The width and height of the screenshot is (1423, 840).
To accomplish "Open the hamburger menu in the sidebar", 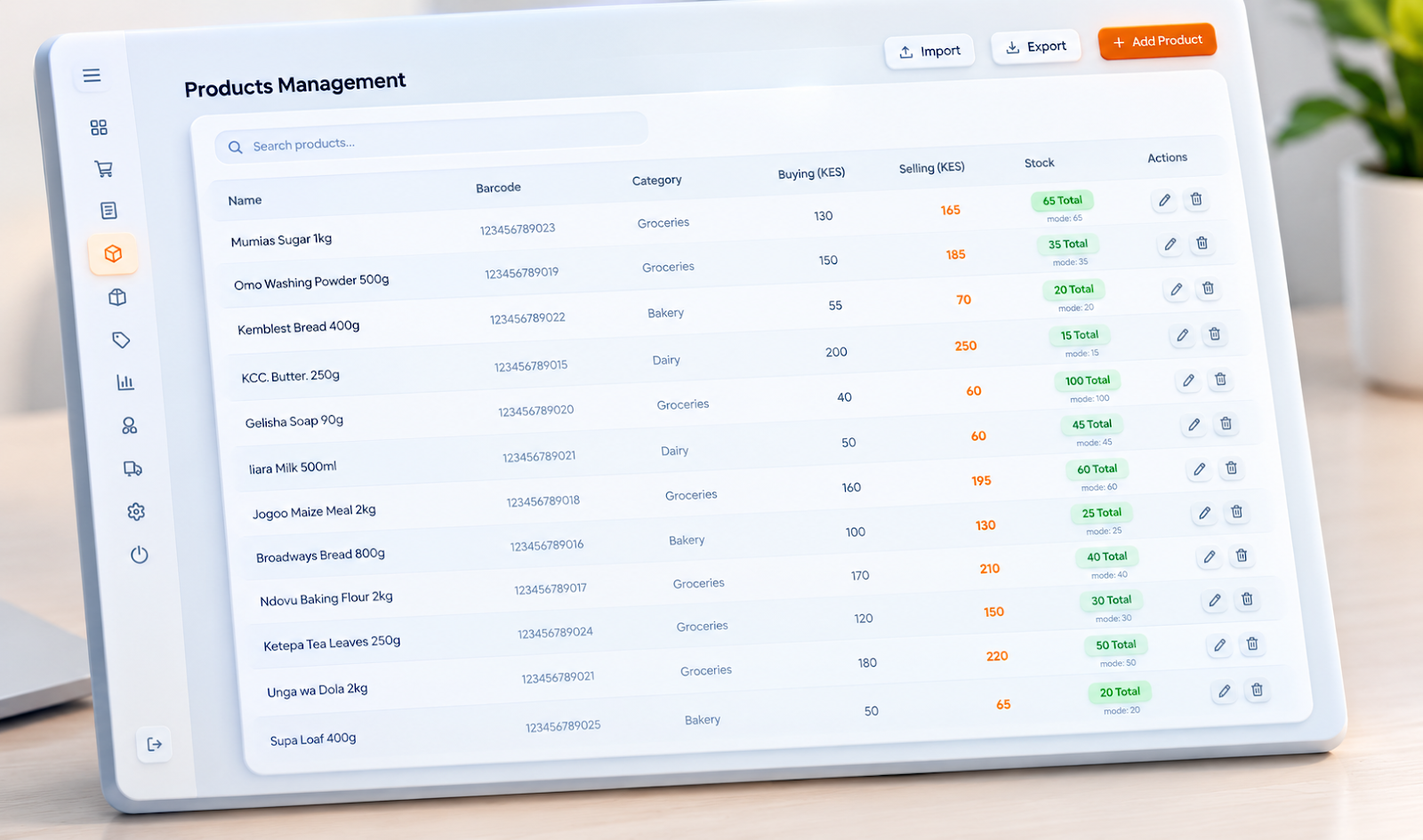I will (92, 76).
